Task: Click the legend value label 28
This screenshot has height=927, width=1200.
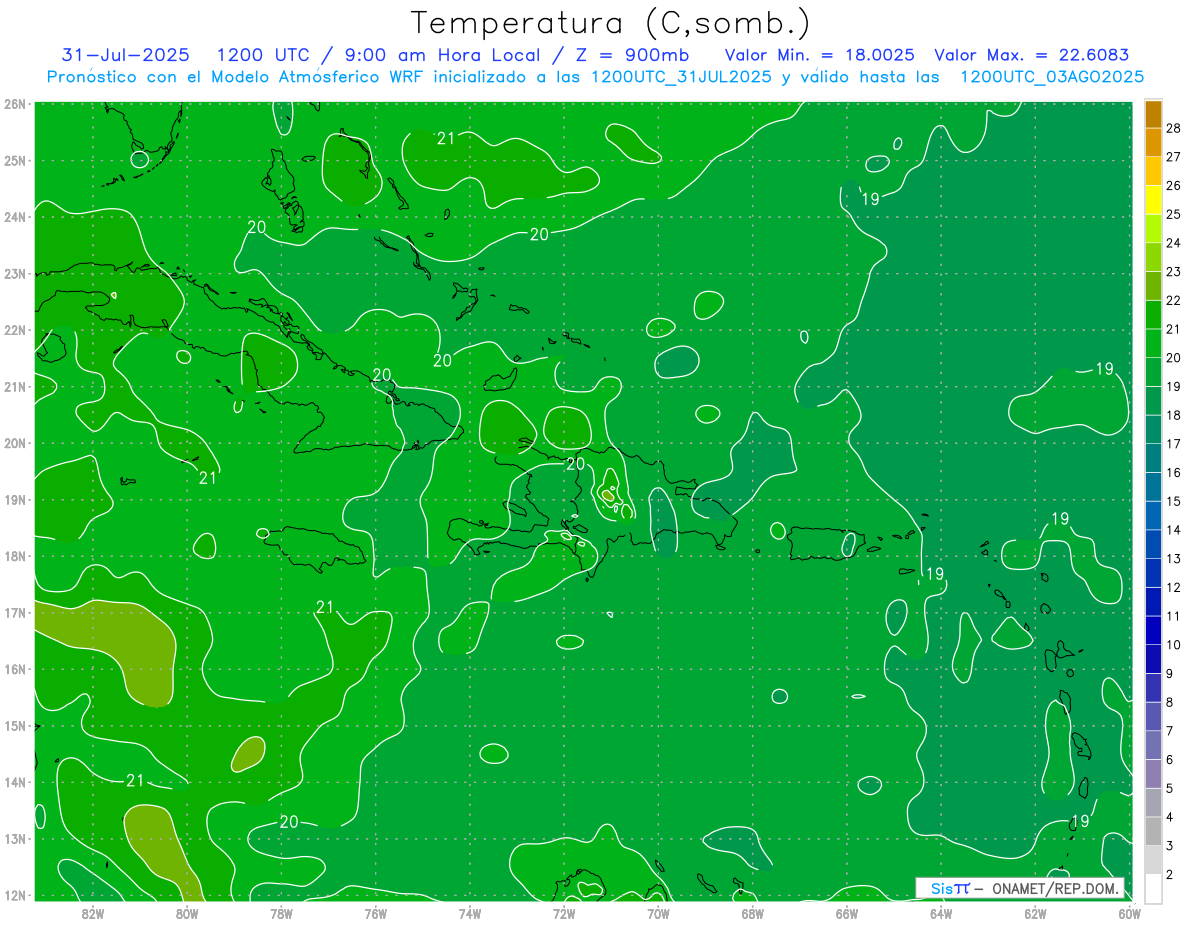Action: [1173, 128]
